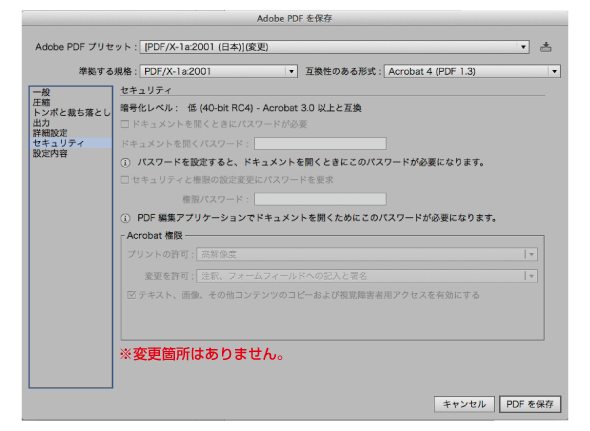
Task: Click the PDF を保存 button
Action: point(530,404)
